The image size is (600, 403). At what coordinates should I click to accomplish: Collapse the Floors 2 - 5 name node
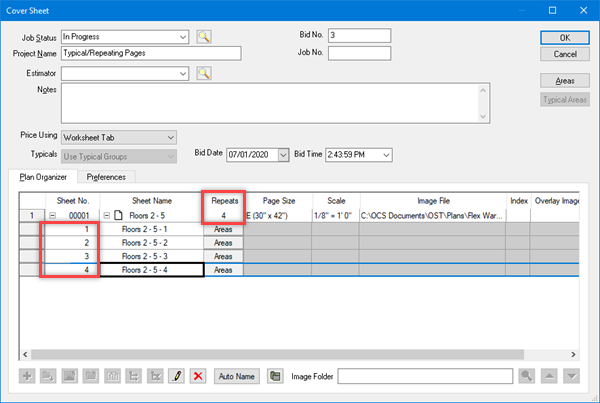(x=107, y=215)
